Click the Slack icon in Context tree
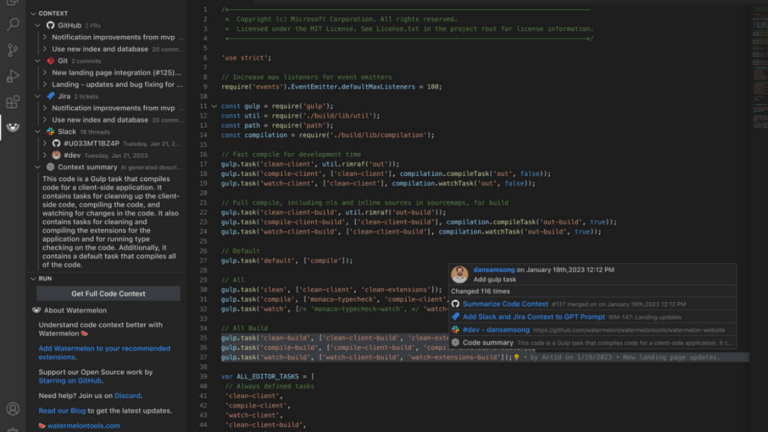The height and width of the screenshot is (432, 768). tap(50, 132)
